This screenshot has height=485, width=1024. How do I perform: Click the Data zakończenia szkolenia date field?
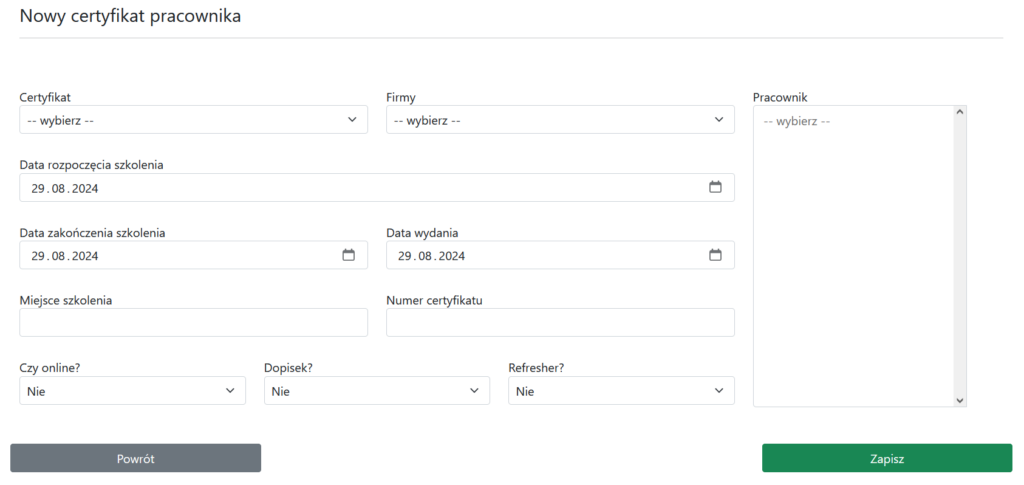click(193, 255)
